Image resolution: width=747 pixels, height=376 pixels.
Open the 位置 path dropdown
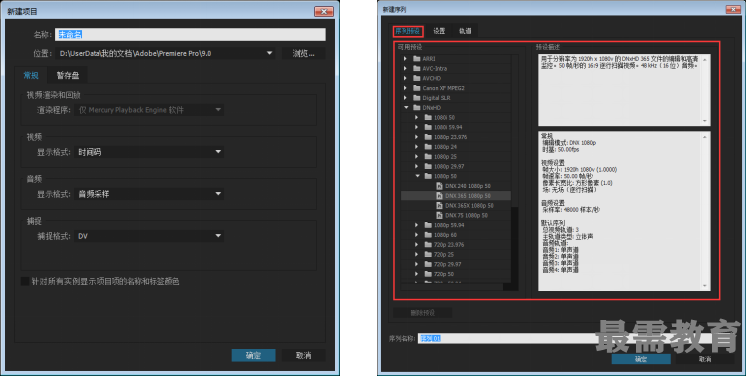[x=269, y=53]
